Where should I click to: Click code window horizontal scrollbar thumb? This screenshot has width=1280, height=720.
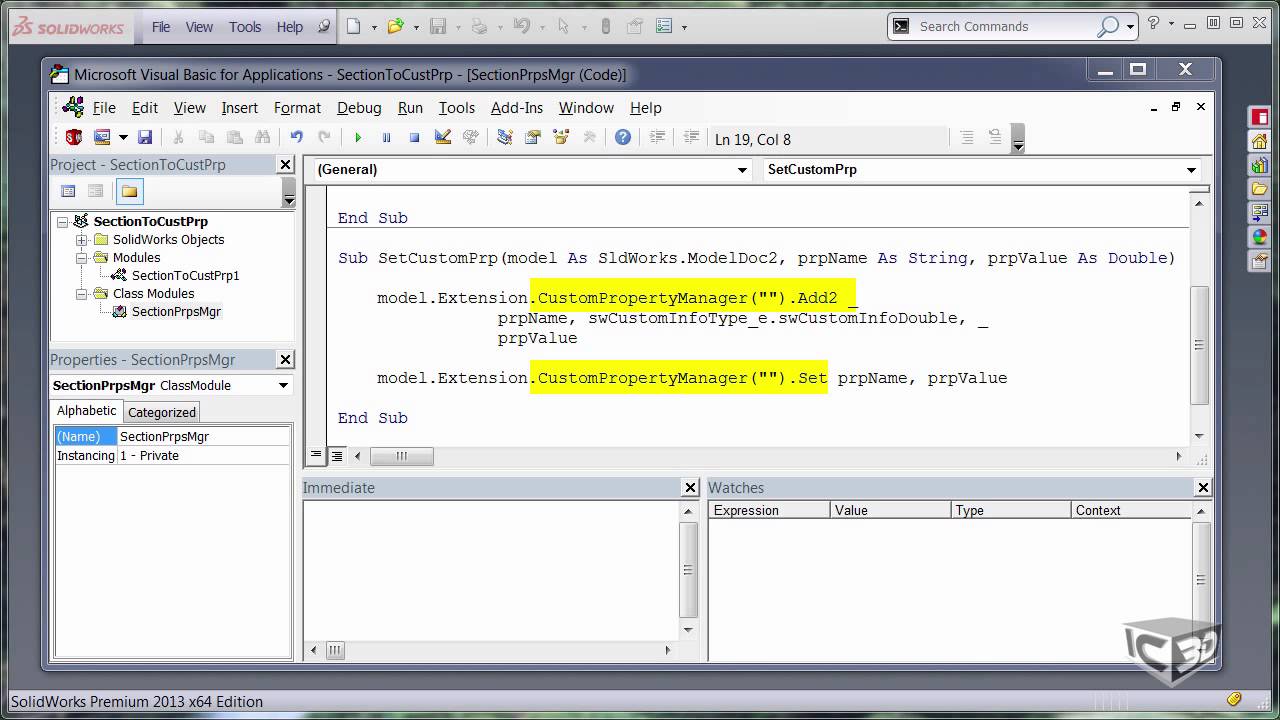click(401, 456)
